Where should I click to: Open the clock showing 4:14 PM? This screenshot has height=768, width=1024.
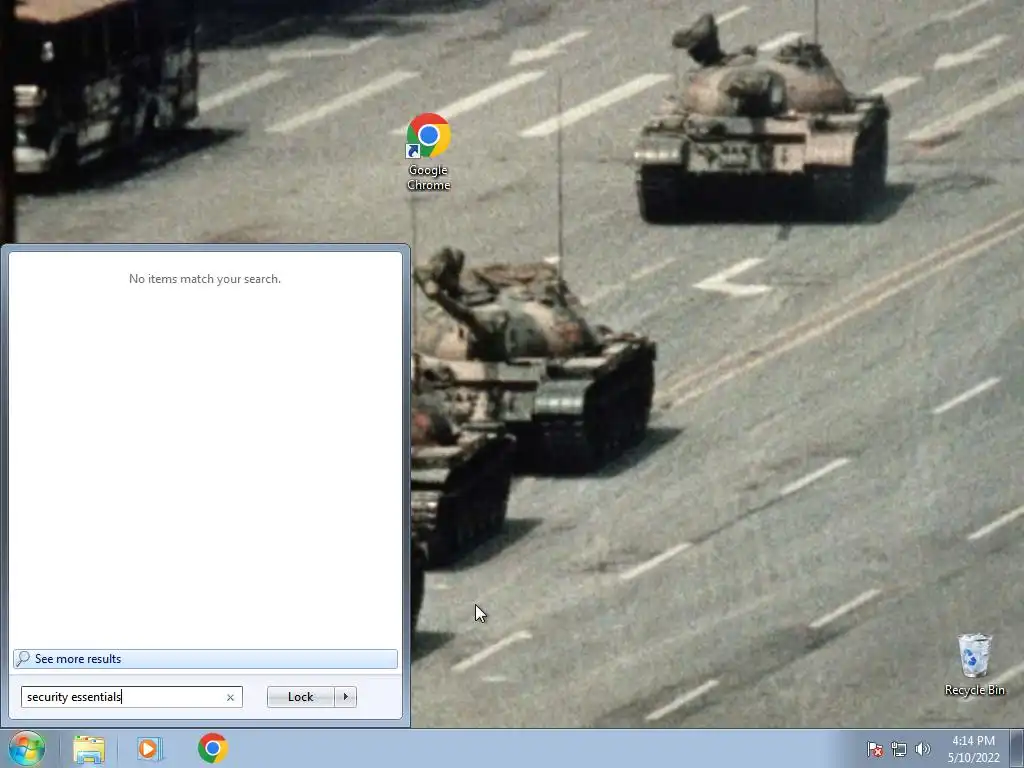click(973, 749)
